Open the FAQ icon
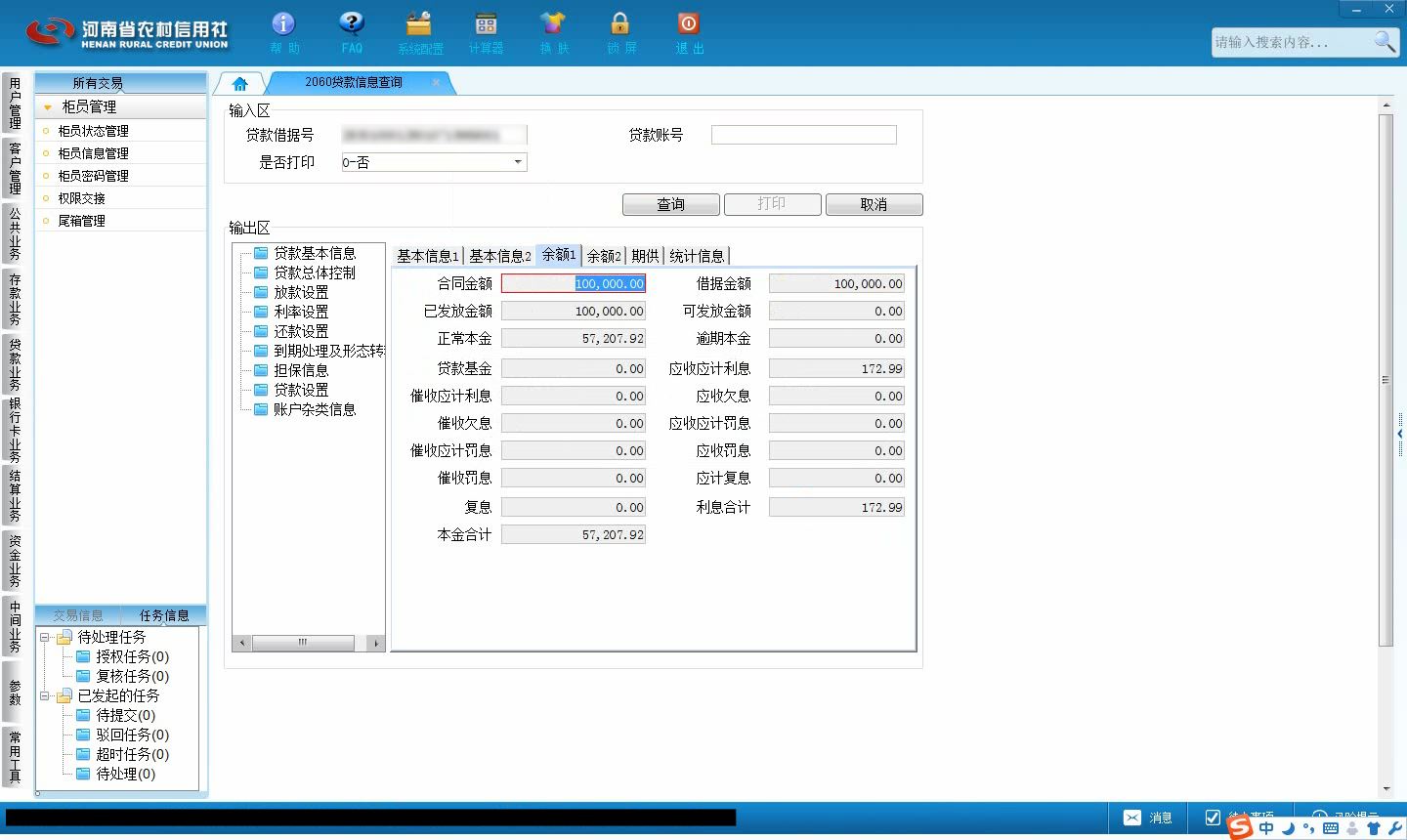Image resolution: width=1407 pixels, height=840 pixels. pos(352,24)
